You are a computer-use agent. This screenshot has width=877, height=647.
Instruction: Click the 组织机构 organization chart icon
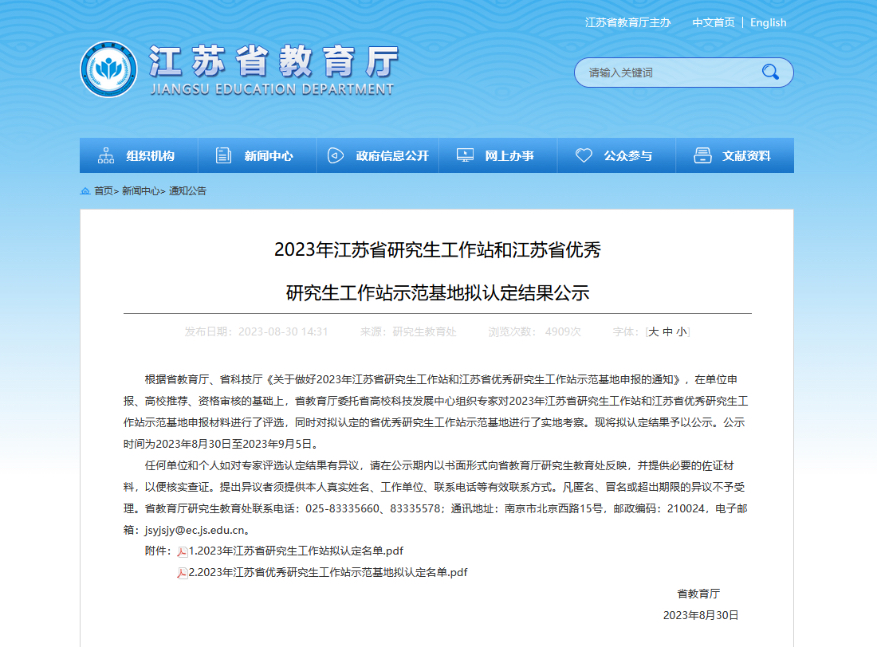pyautogui.click(x=106, y=155)
